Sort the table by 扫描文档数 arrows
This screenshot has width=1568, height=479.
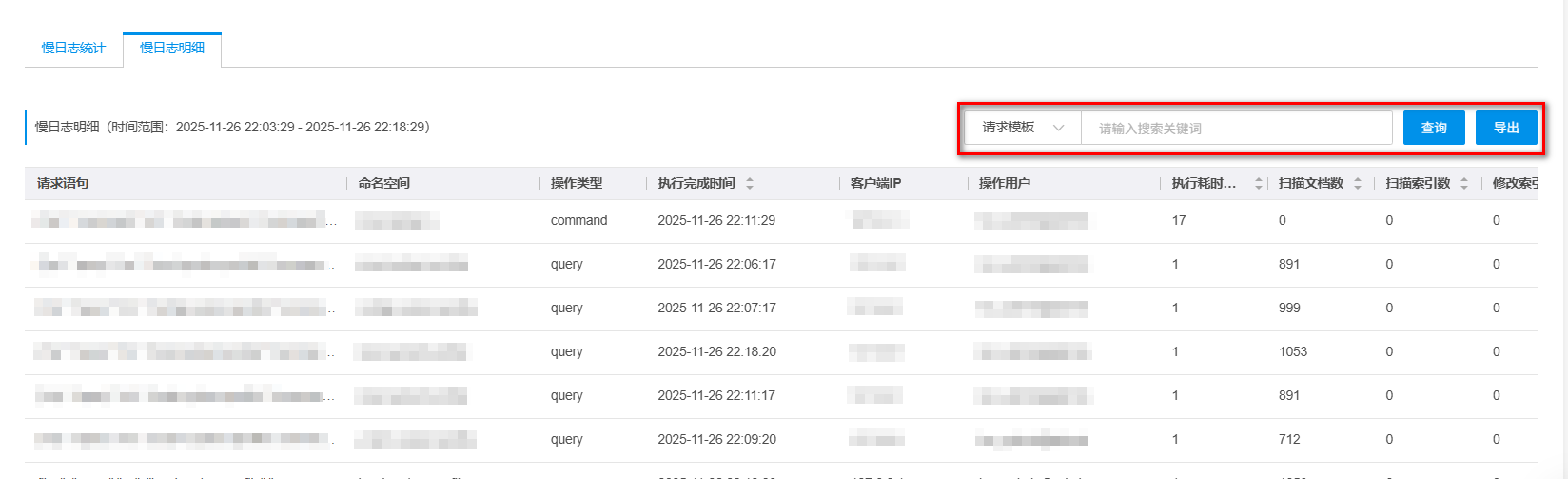(1358, 183)
